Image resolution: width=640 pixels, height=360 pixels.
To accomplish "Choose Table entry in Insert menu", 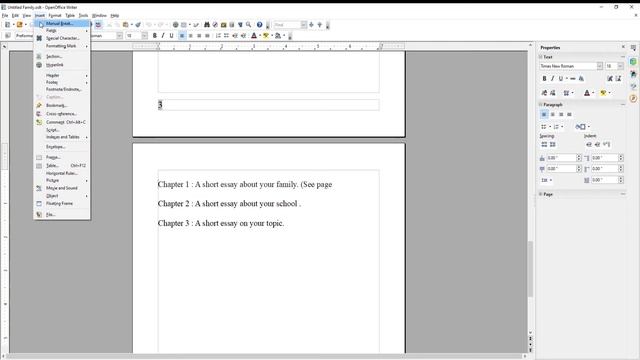I will [x=62, y=166].
